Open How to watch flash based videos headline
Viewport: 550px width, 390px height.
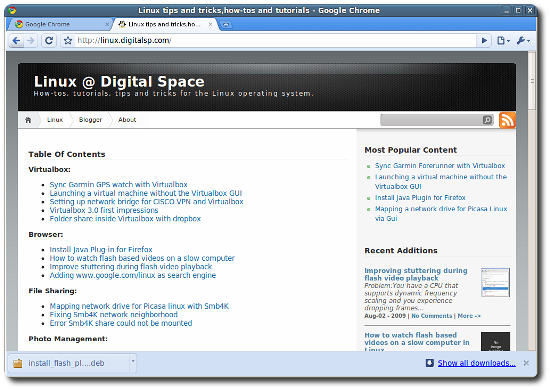pyautogui.click(x=417, y=342)
